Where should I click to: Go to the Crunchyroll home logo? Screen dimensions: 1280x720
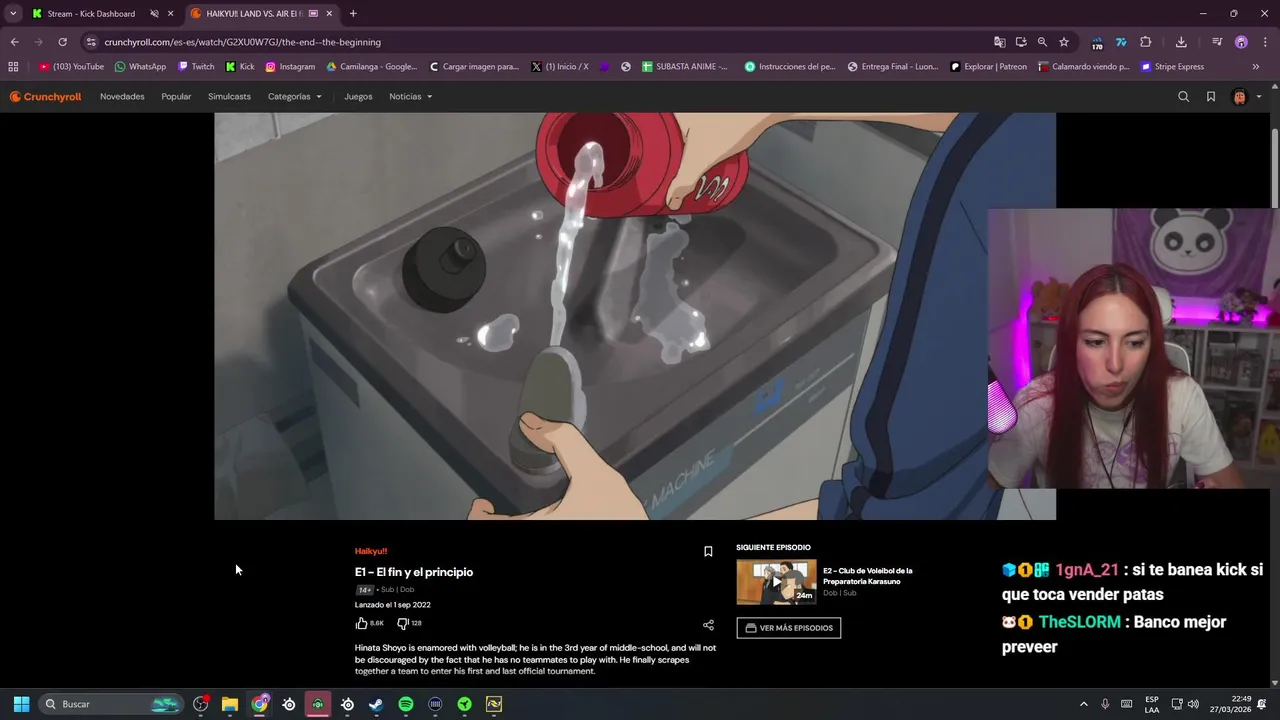click(45, 97)
